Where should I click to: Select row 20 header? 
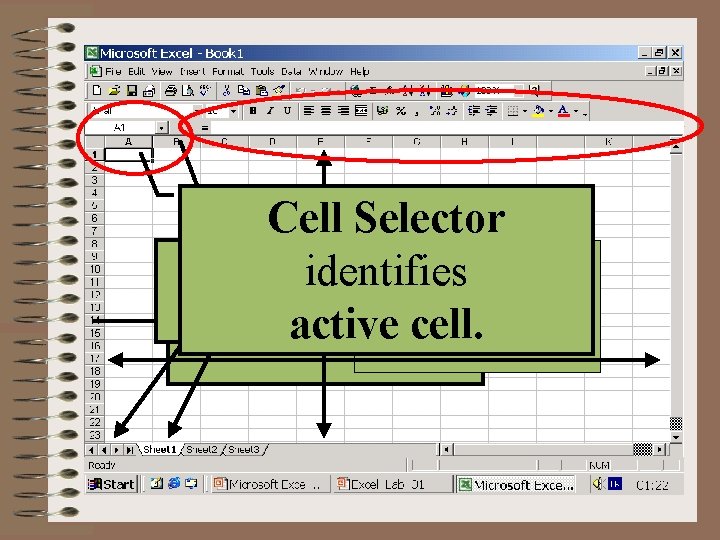point(95,396)
